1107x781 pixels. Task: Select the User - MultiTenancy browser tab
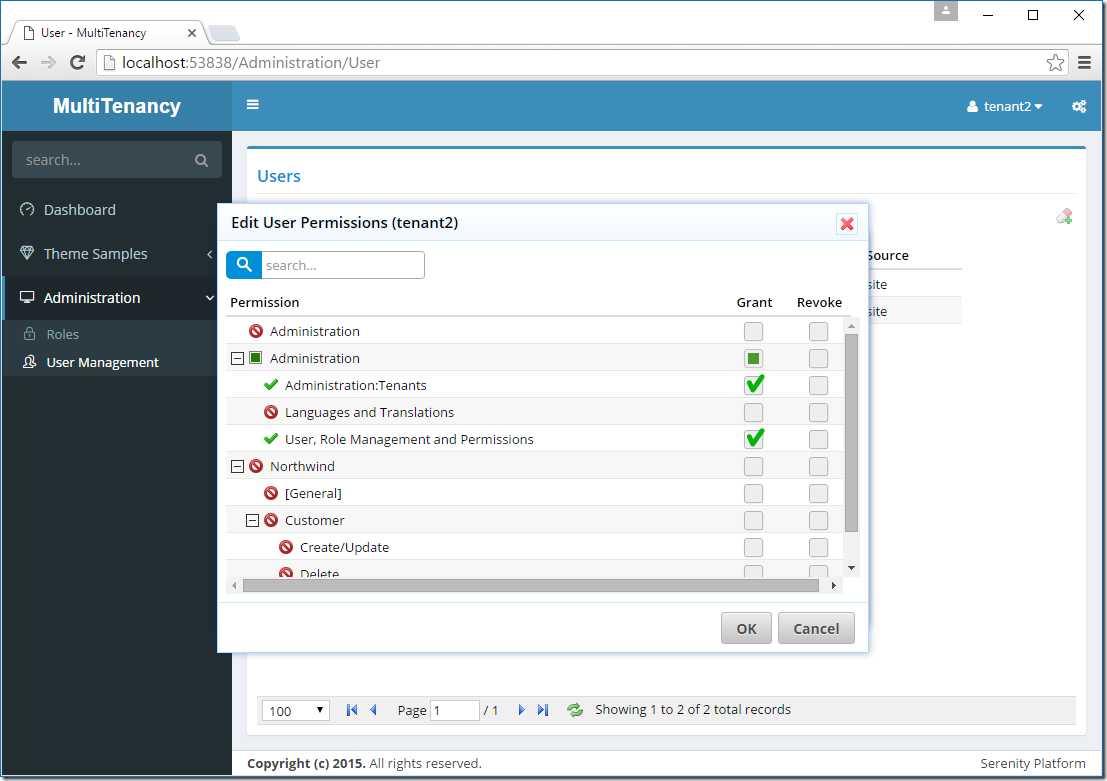click(x=107, y=32)
